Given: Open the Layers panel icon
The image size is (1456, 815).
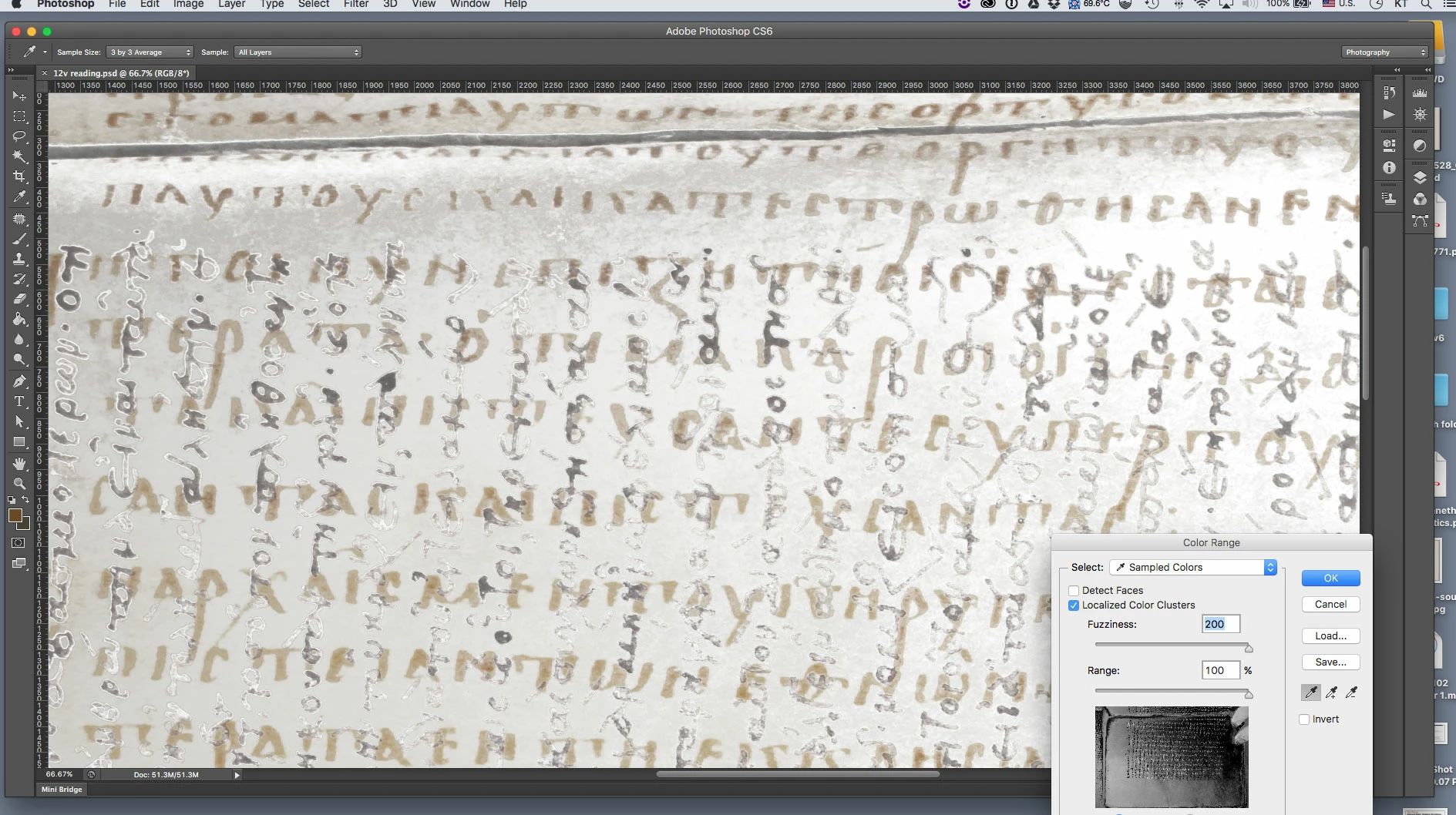Looking at the screenshot, I should pos(1420,177).
